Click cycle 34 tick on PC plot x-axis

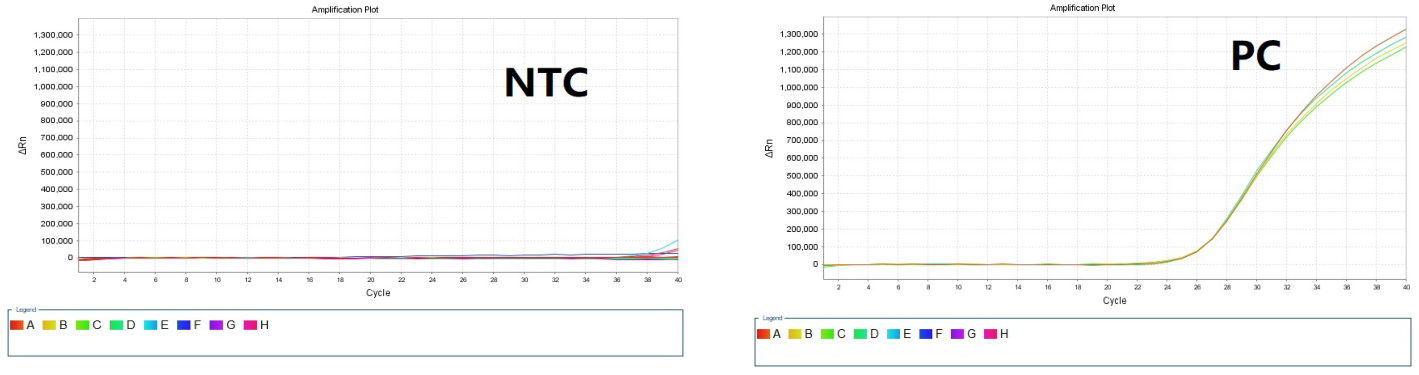click(1316, 287)
